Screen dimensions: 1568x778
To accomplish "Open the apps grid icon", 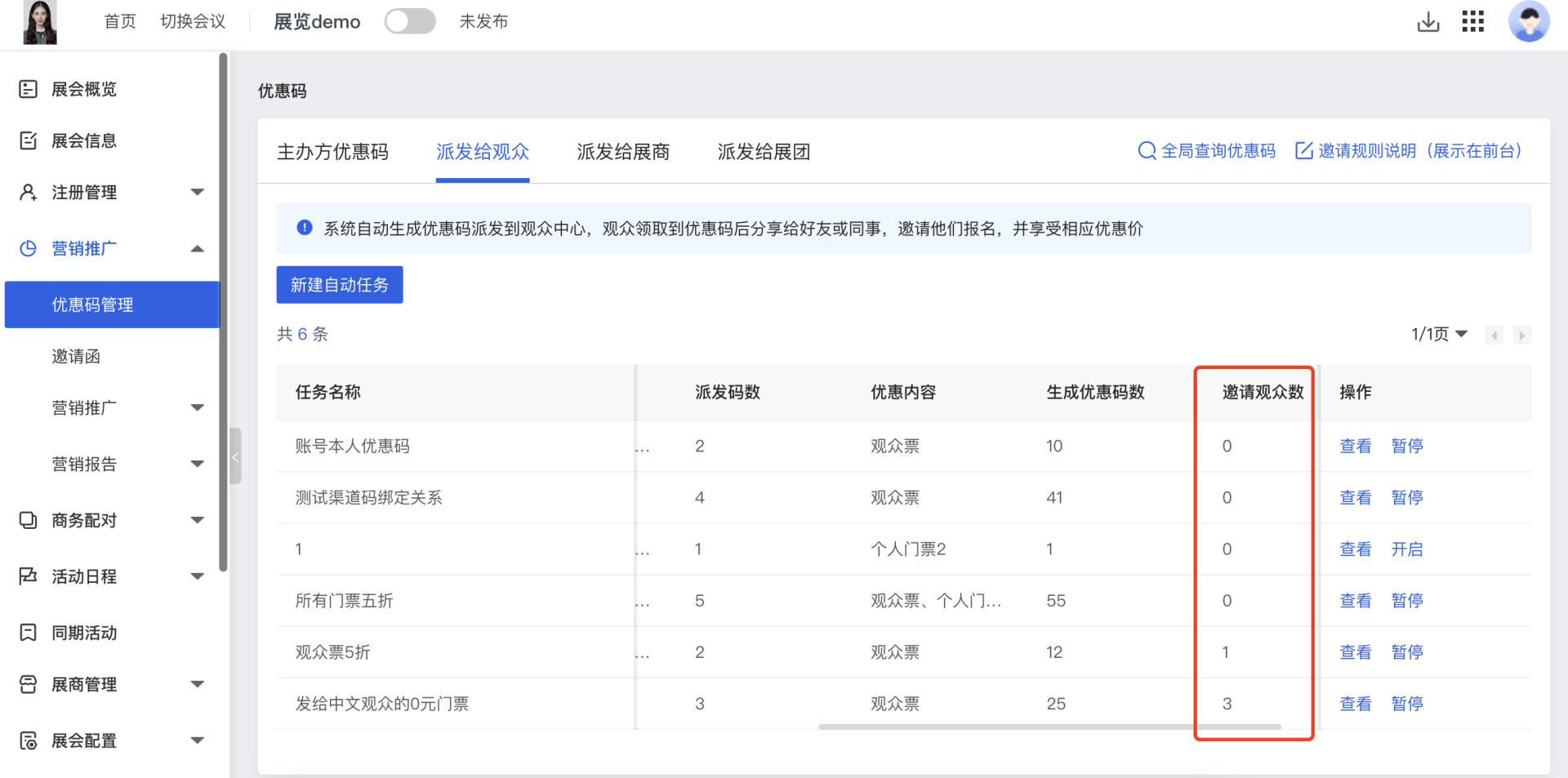I will tap(1473, 21).
